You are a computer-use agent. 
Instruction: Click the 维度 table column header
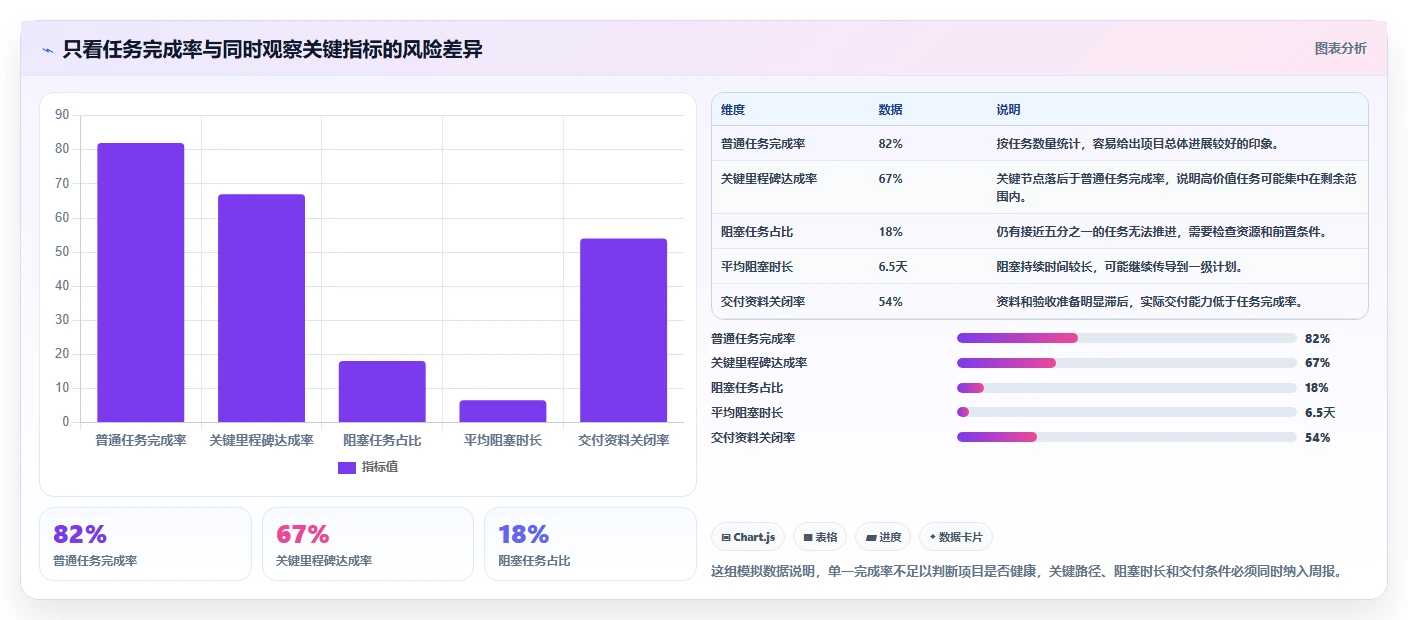click(733, 110)
